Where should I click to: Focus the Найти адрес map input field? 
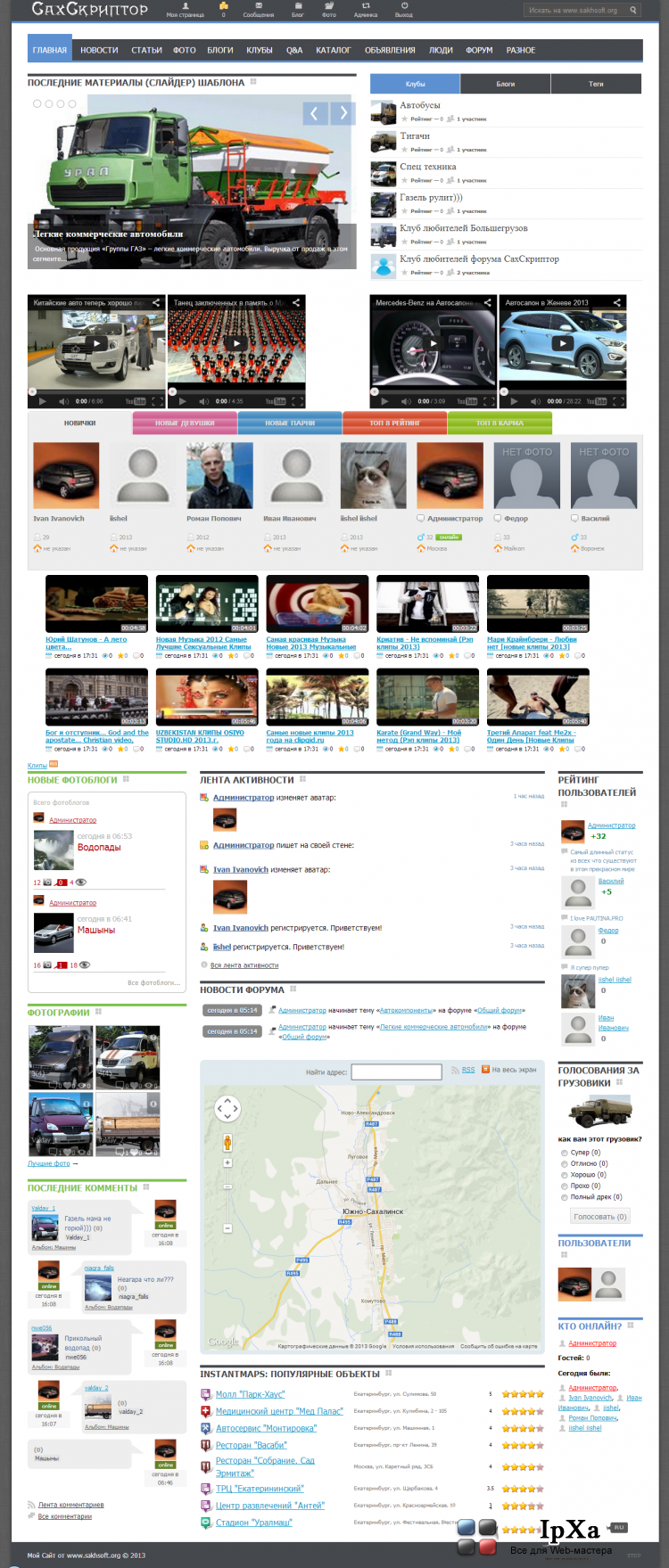click(x=397, y=1071)
